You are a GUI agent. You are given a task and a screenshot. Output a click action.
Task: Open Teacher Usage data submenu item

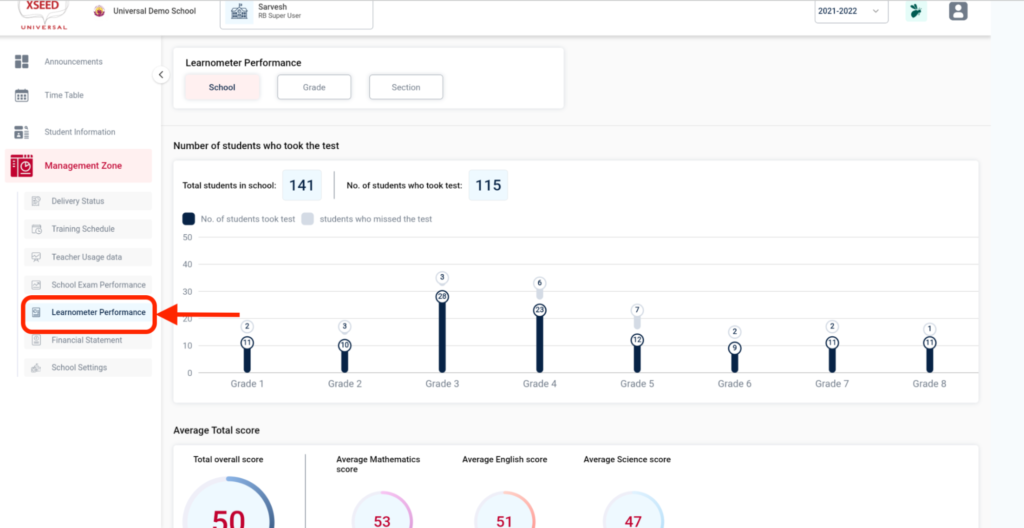click(x=88, y=257)
